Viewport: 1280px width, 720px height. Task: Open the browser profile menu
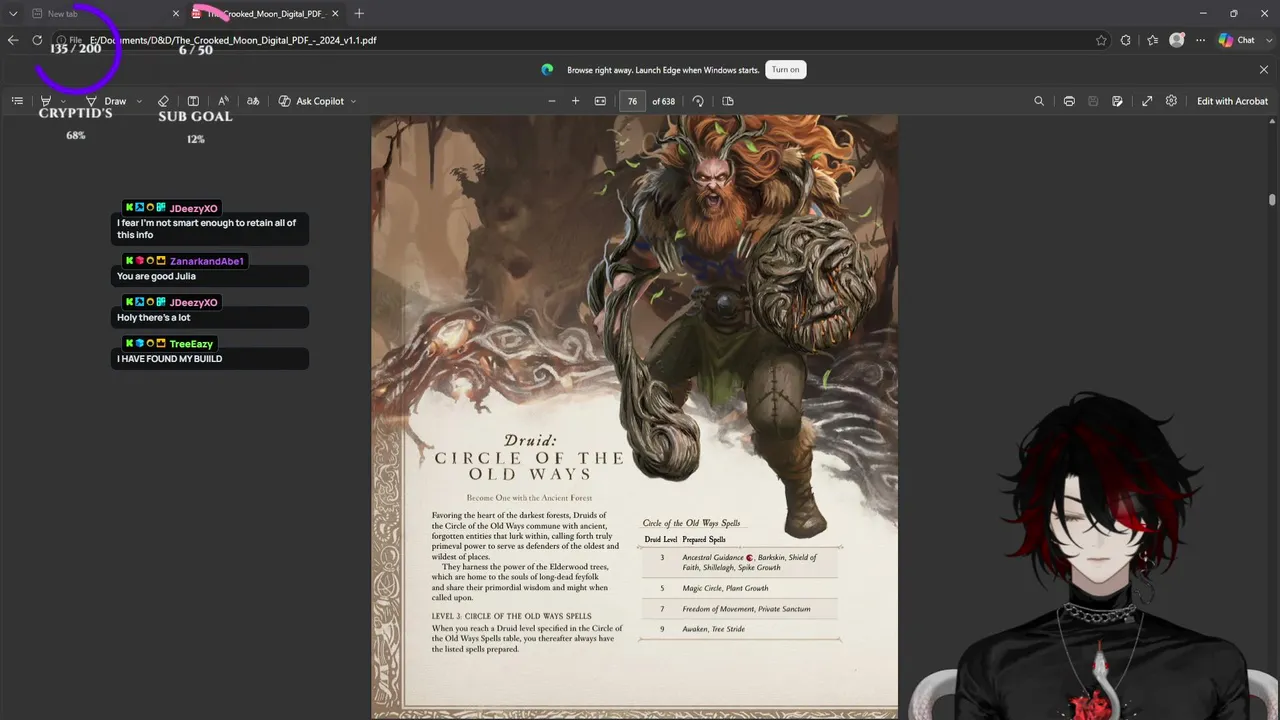click(x=1177, y=40)
